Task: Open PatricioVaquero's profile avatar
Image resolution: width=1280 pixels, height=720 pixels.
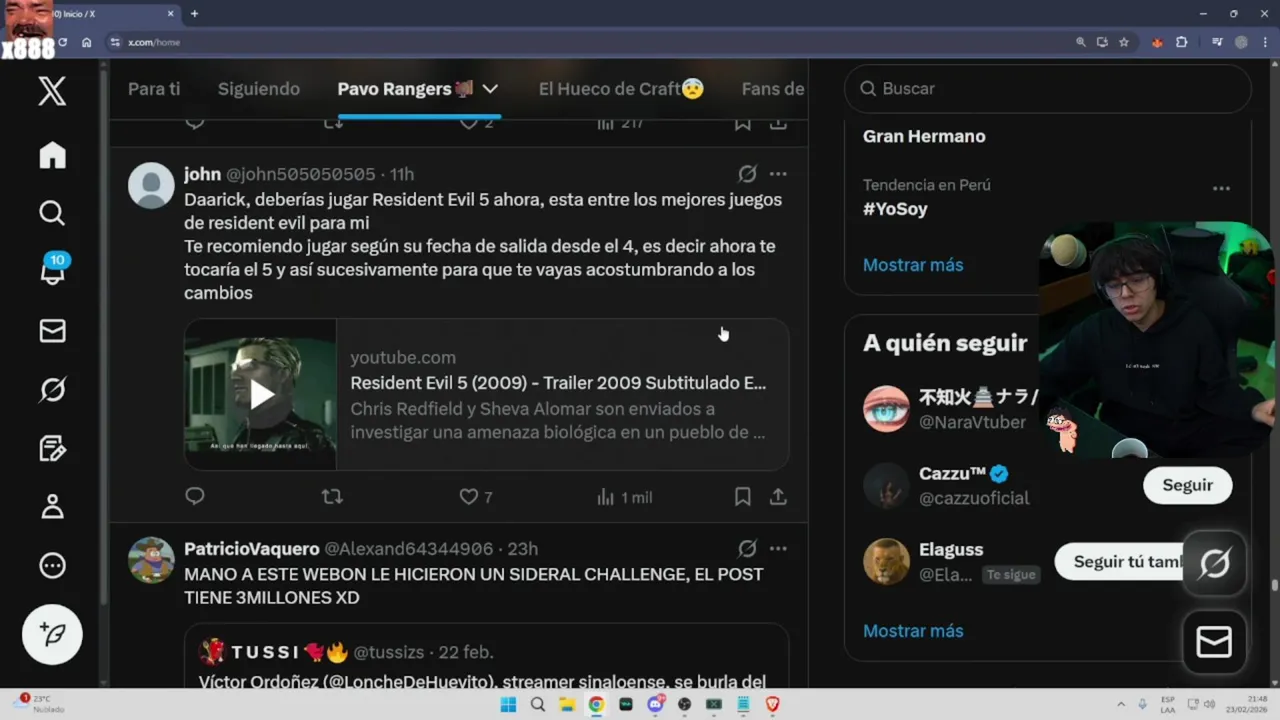Action: [152, 560]
